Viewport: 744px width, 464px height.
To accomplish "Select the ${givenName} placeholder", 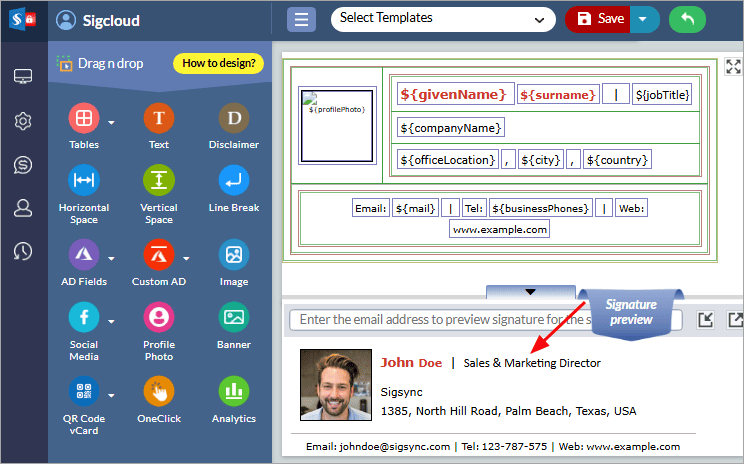I will (456, 94).
